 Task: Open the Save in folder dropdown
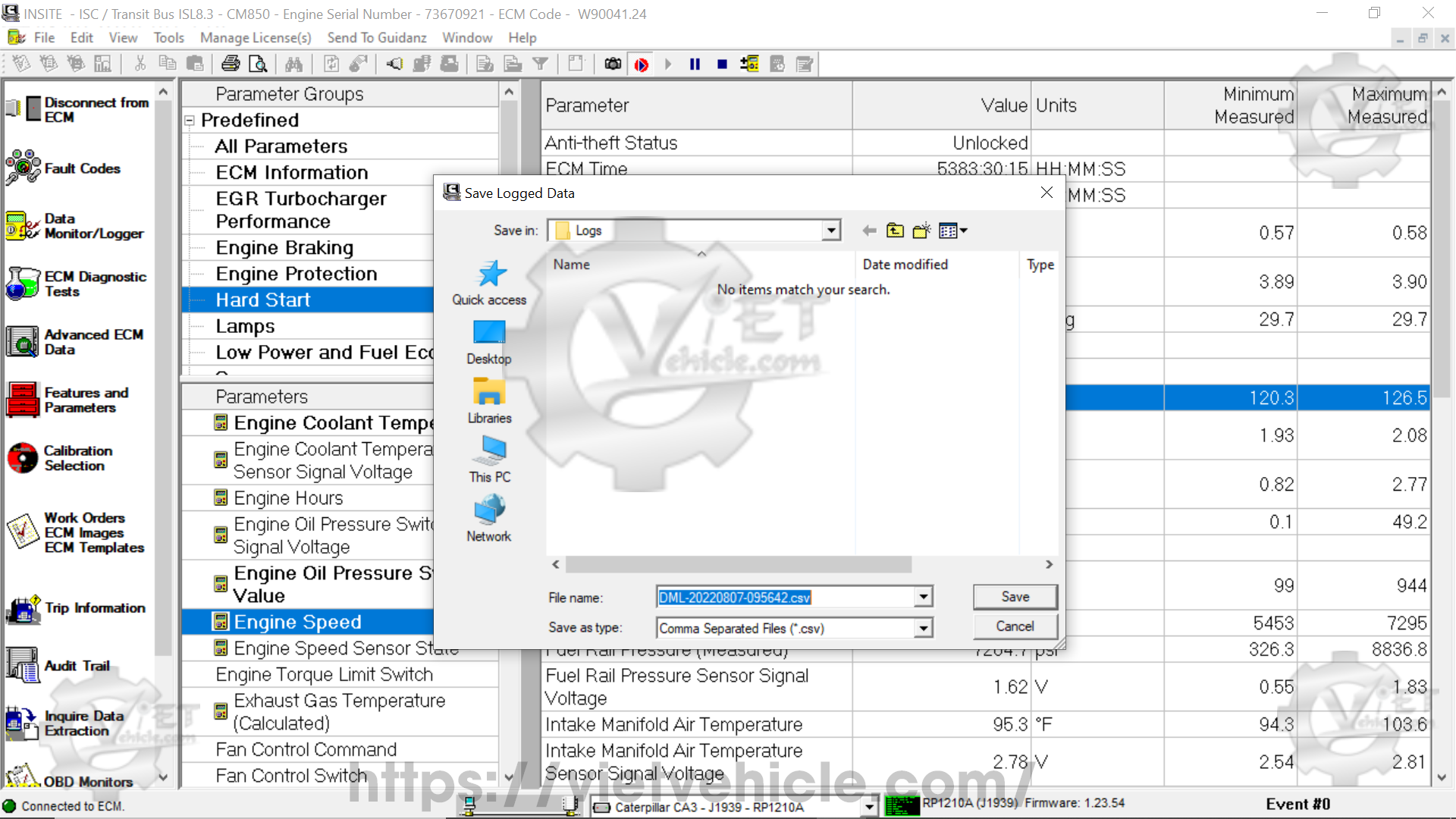coord(831,231)
